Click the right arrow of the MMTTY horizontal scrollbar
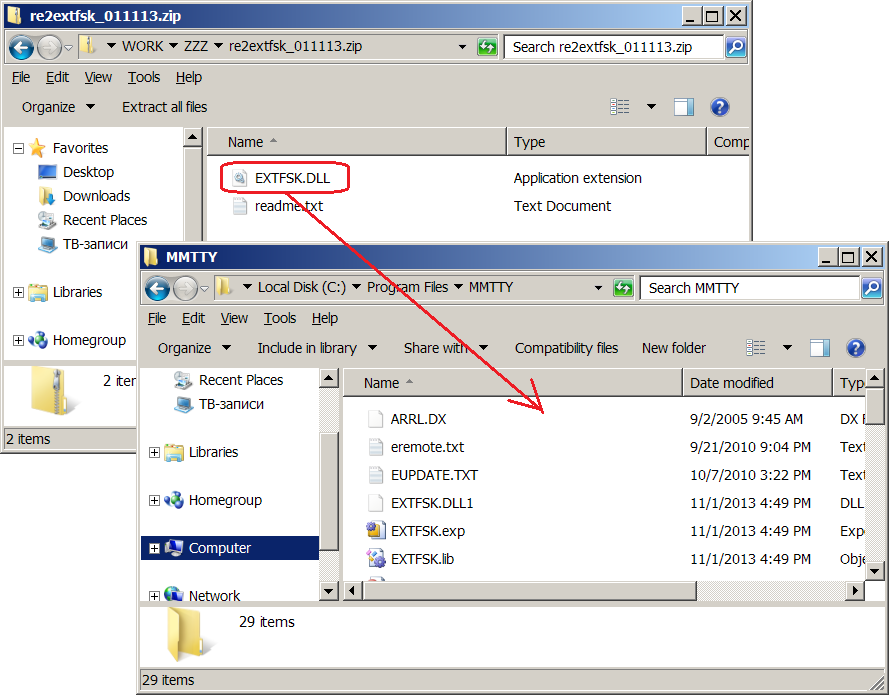 coord(854,591)
